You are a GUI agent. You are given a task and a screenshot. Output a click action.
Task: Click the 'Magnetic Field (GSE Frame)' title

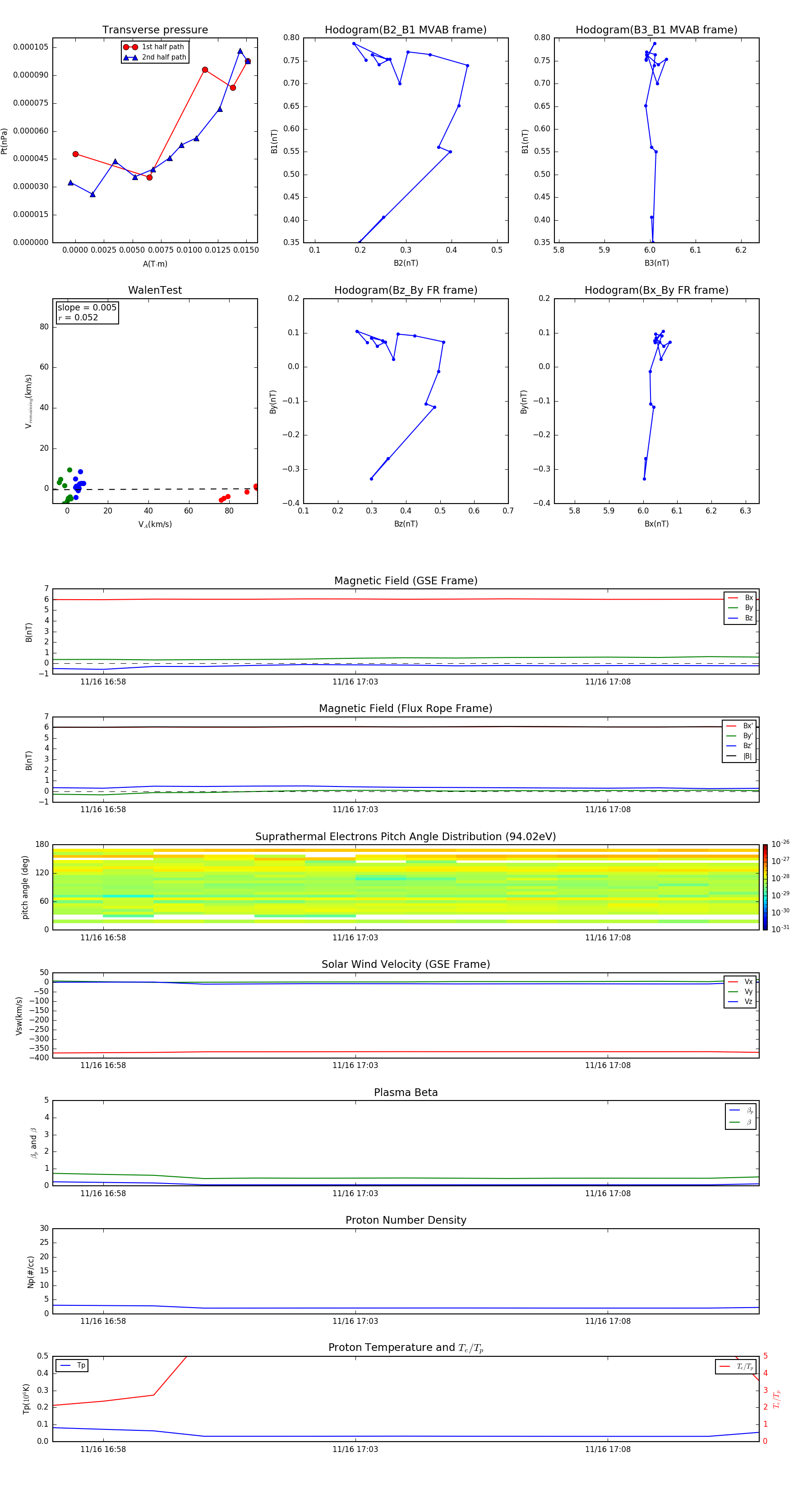tap(406, 580)
